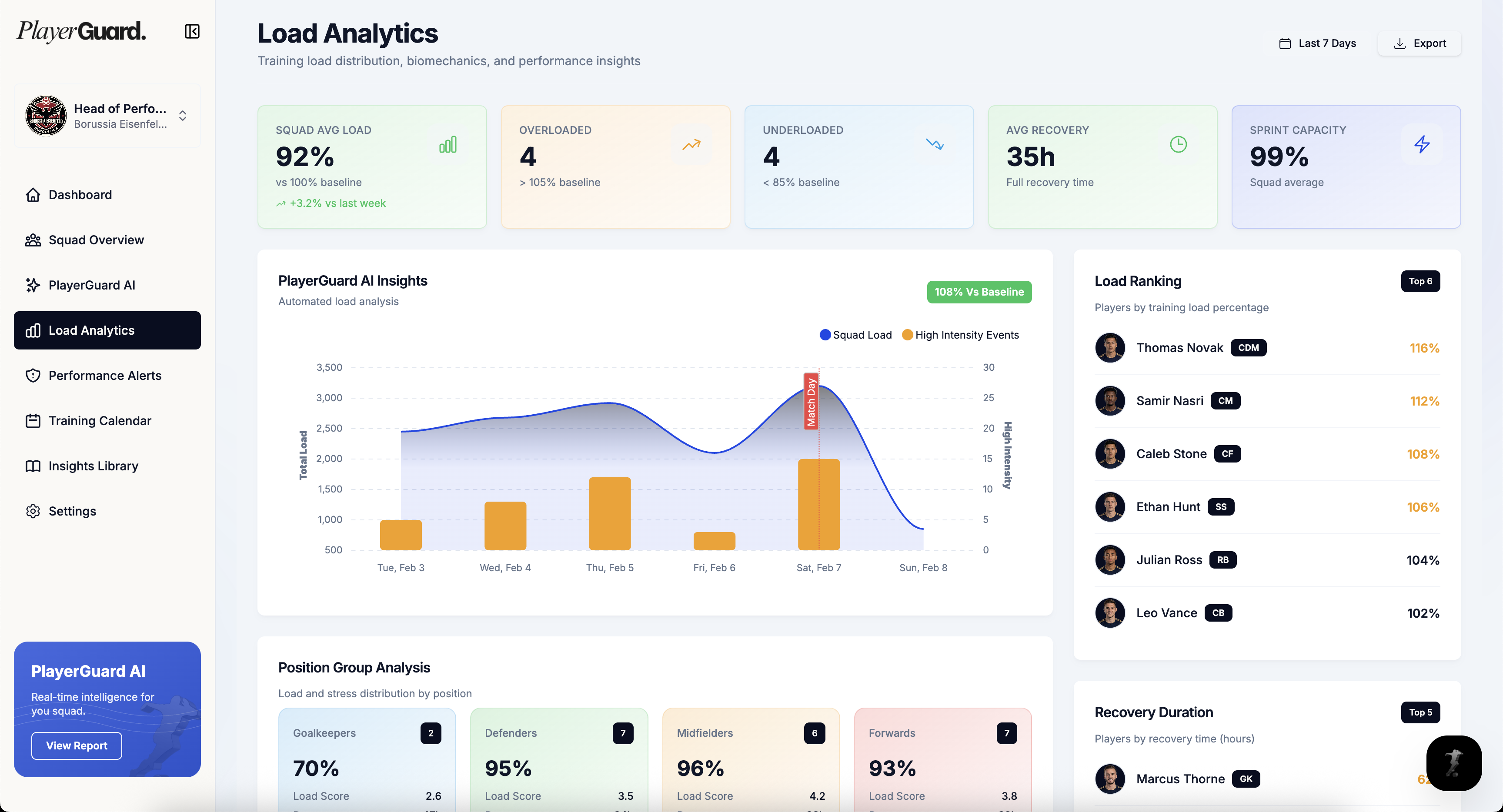Screen dimensions: 1503x812
Task: Expand the Goalkeepers position group card
Action: [367, 759]
